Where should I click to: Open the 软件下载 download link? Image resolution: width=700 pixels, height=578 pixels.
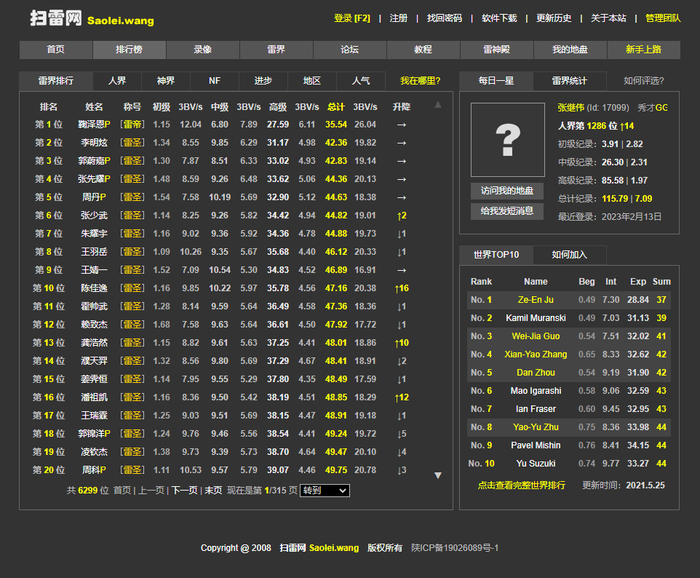click(499, 18)
